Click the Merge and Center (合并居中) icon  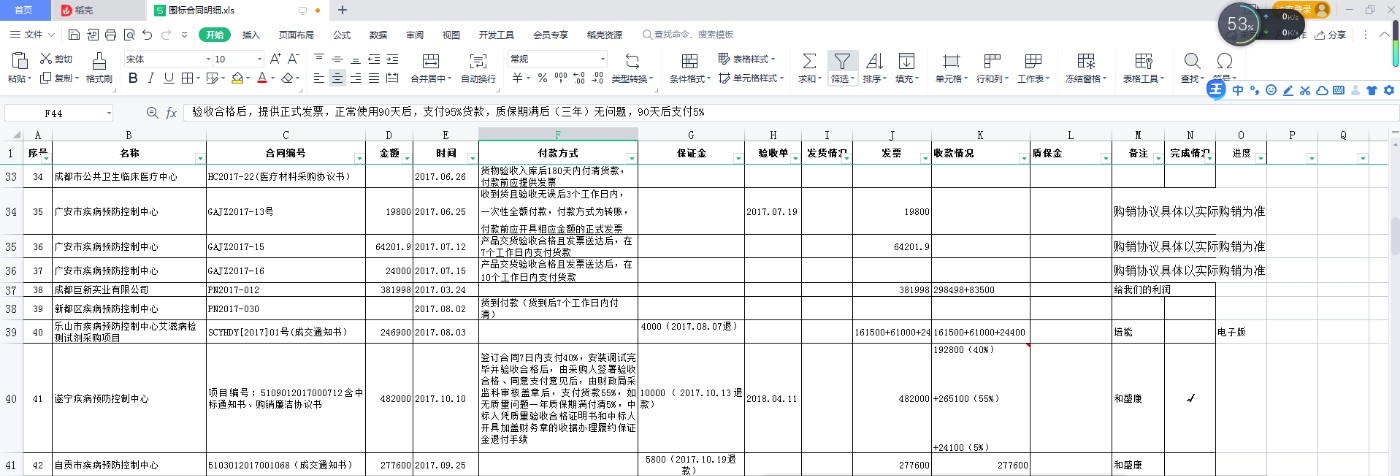(x=431, y=61)
